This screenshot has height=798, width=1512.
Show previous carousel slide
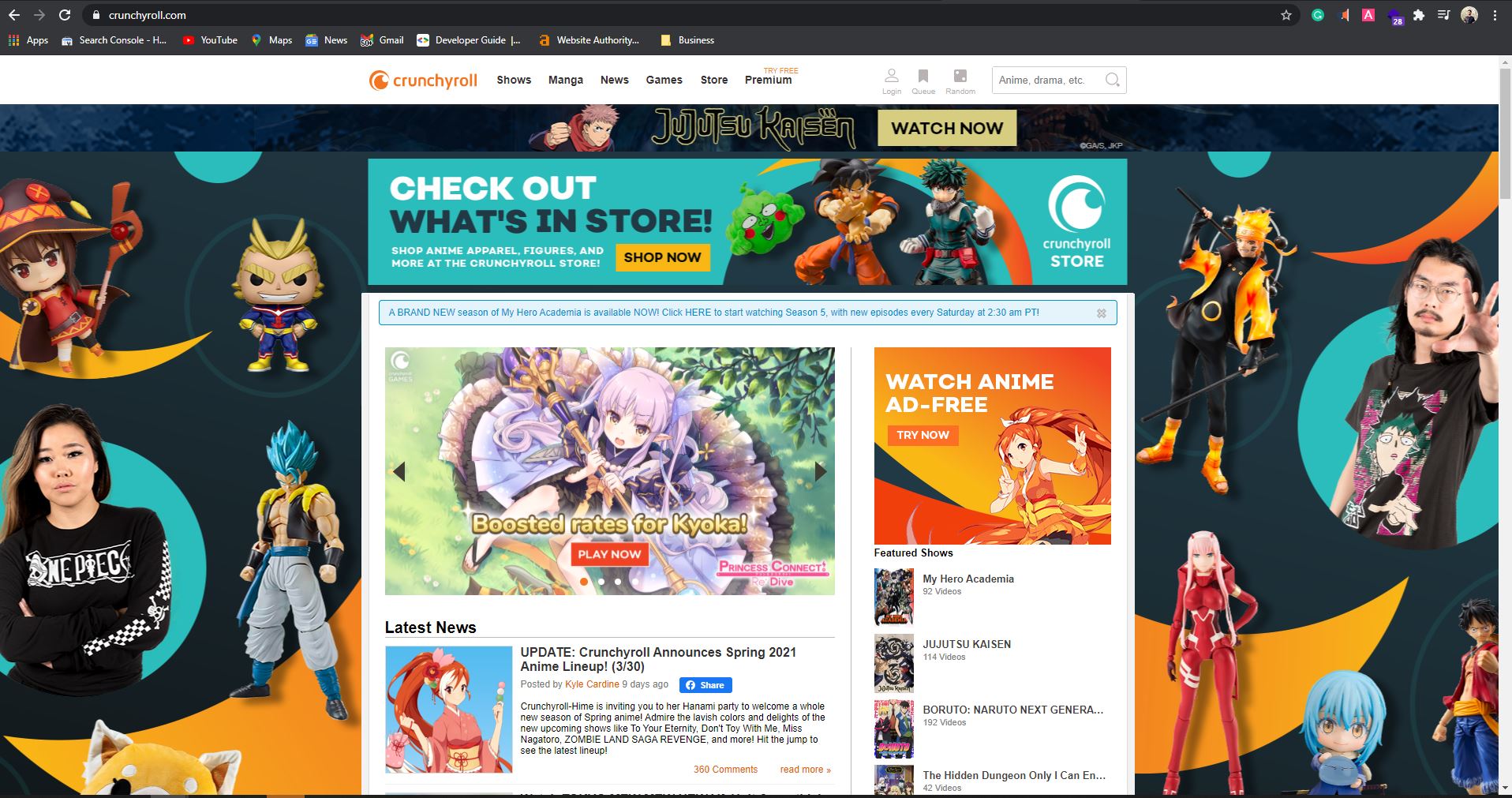(399, 471)
